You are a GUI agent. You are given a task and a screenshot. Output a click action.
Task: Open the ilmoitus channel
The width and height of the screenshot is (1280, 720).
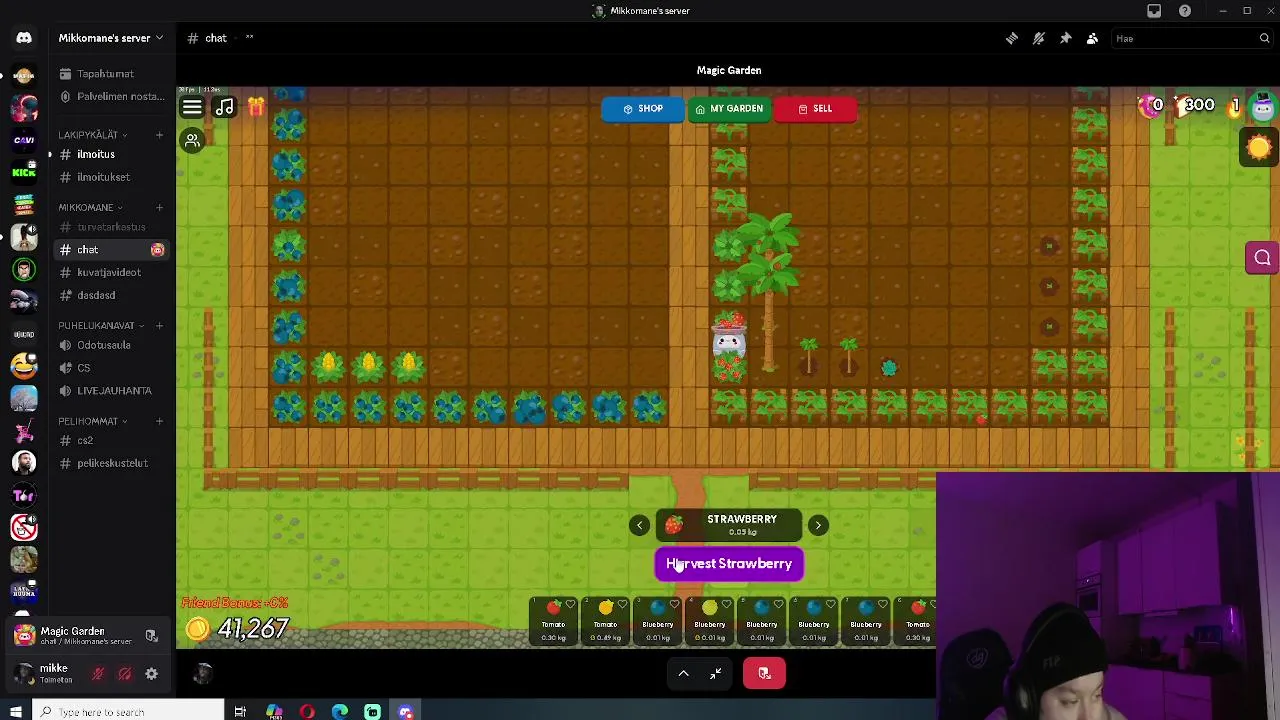tap(96, 154)
